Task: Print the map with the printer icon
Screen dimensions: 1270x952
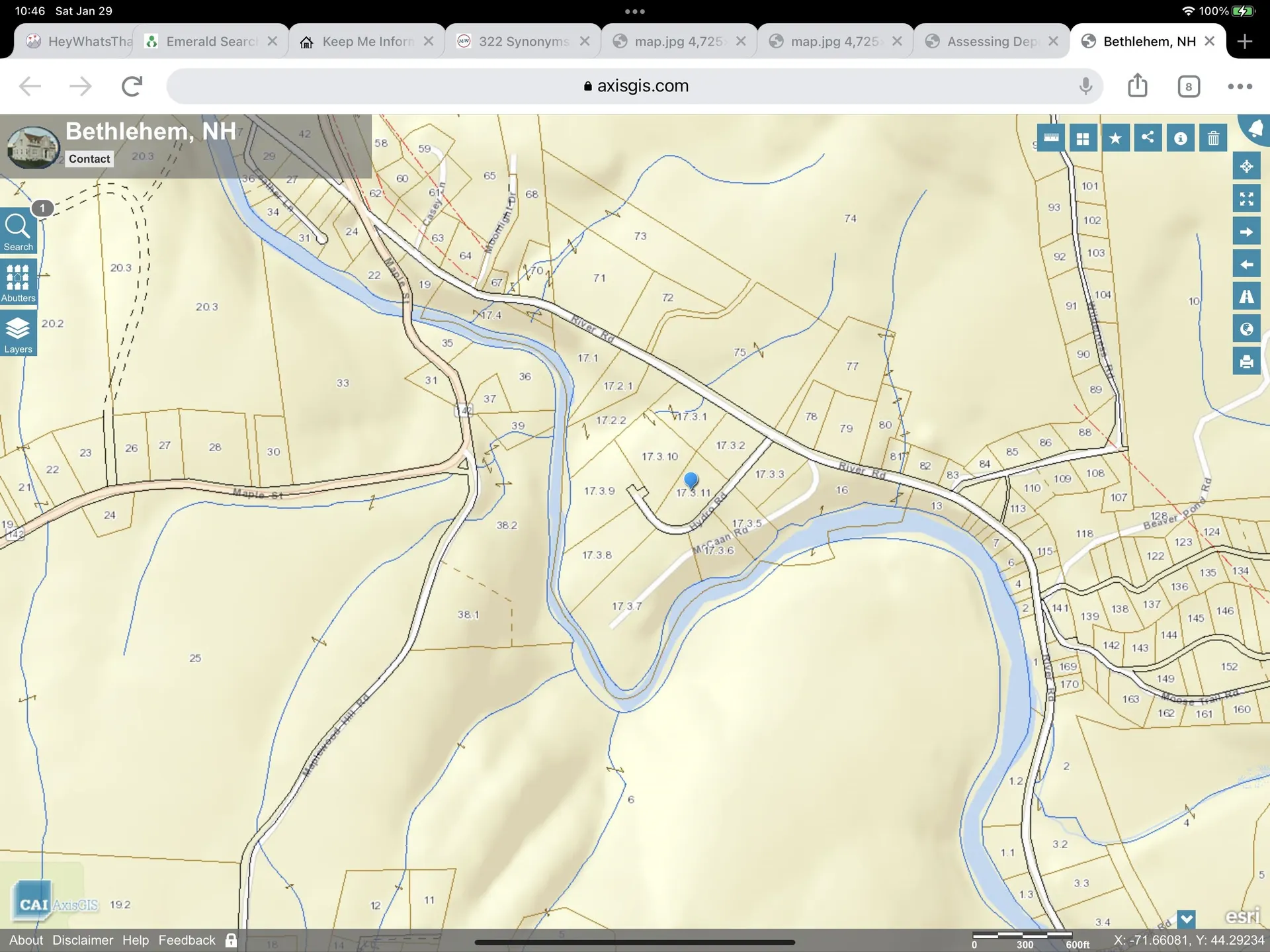Action: tap(1247, 361)
